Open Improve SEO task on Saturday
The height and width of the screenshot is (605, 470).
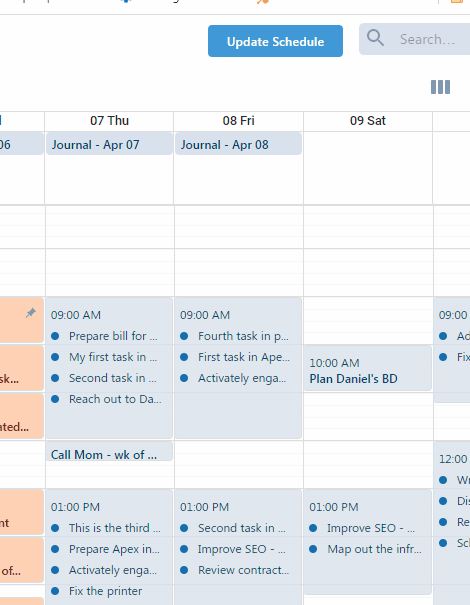tap(371, 528)
